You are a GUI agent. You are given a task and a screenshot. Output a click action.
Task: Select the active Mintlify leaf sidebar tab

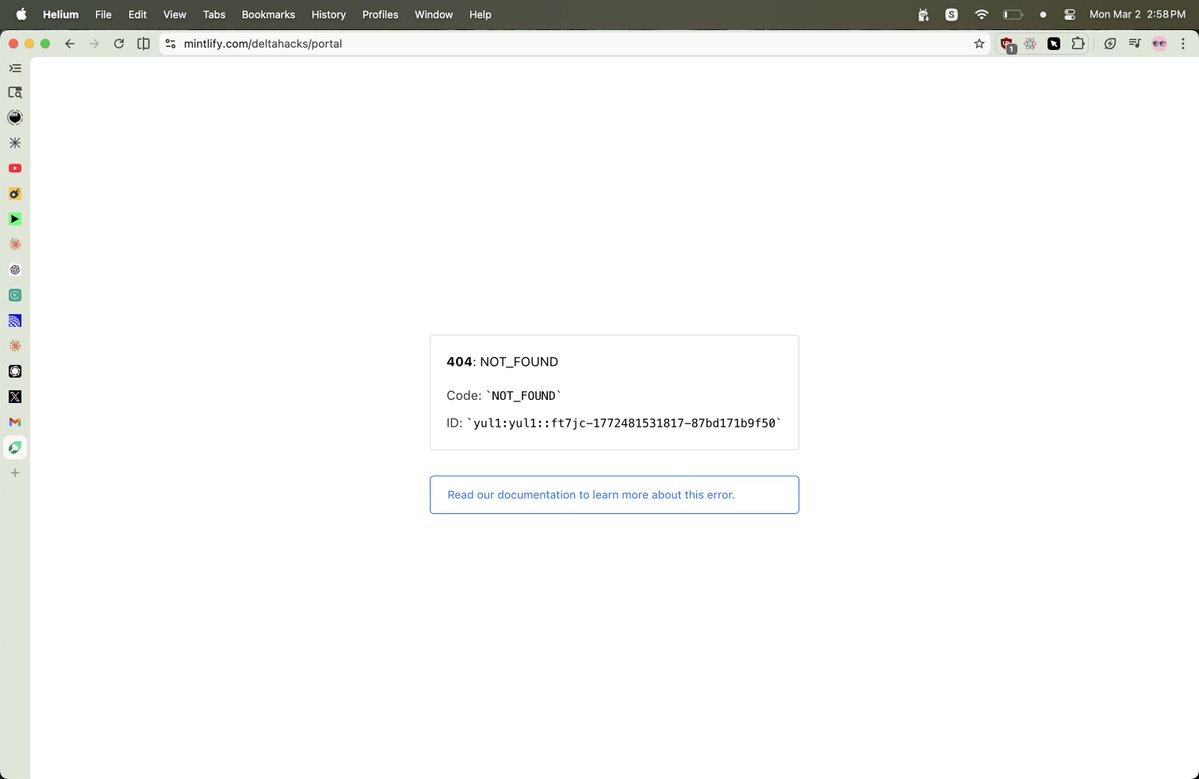pyautogui.click(x=15, y=447)
